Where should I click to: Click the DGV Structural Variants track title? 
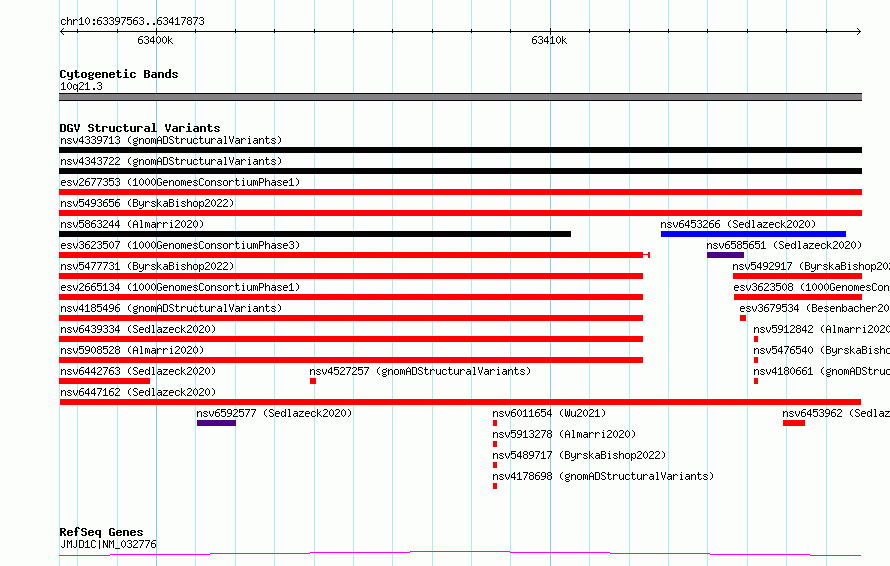coord(140,128)
